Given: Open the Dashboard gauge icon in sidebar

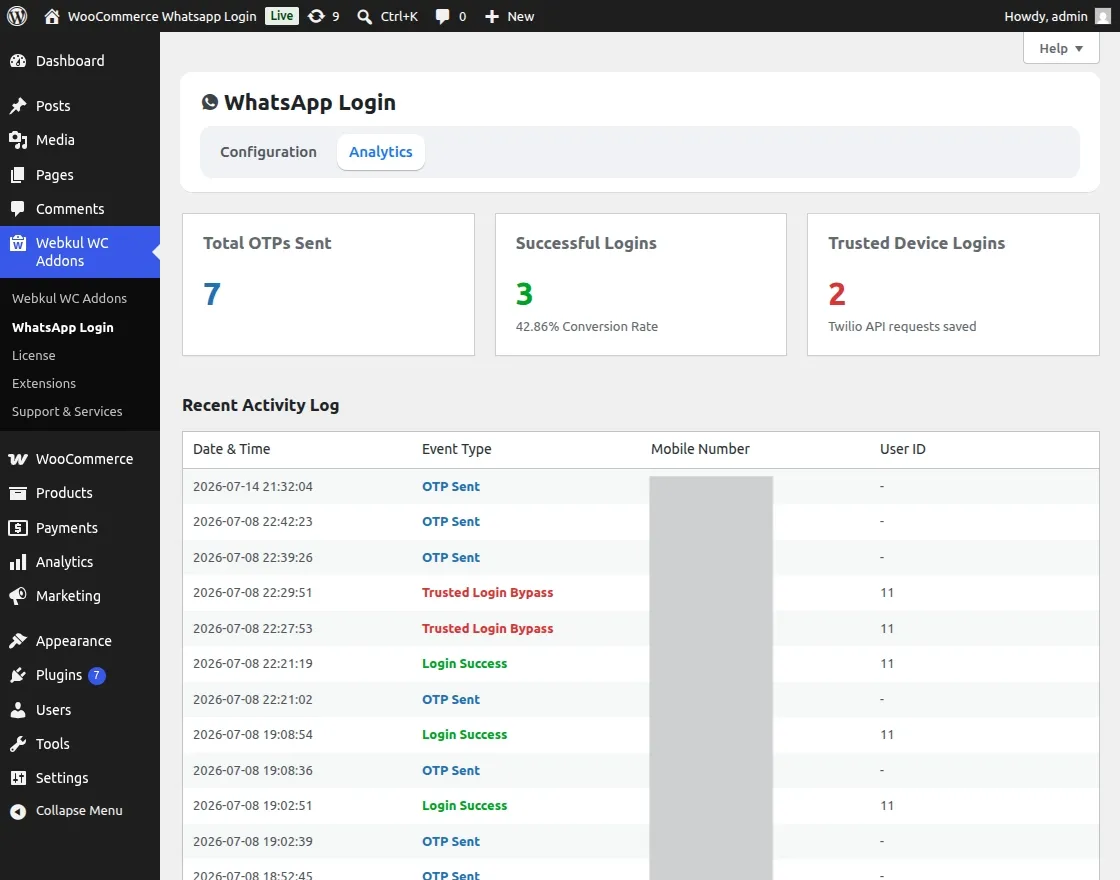Looking at the screenshot, I should [18, 61].
